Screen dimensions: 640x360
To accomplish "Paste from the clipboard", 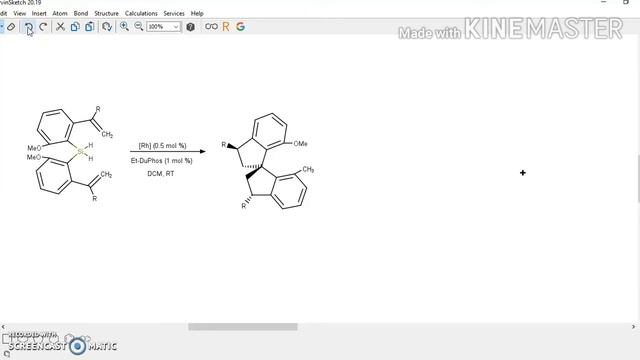I will 89,27.
